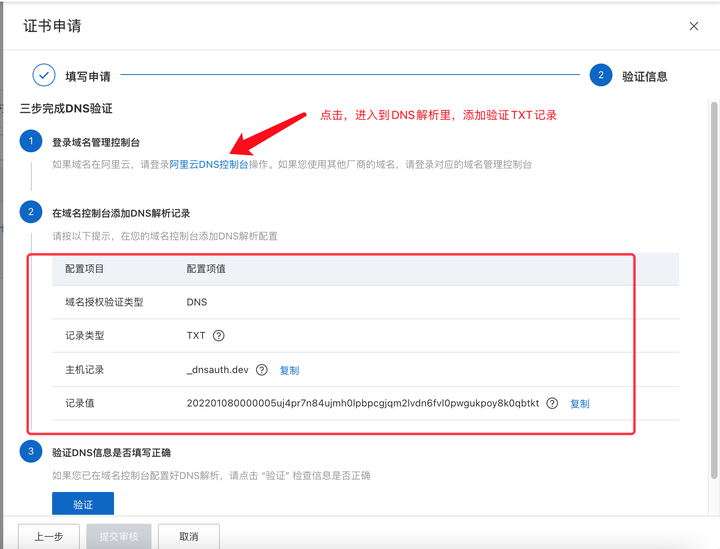Screen dimensions: 720x549
Task: Close the 证书申请 dialog with the X icon
Action: click(x=693, y=26)
